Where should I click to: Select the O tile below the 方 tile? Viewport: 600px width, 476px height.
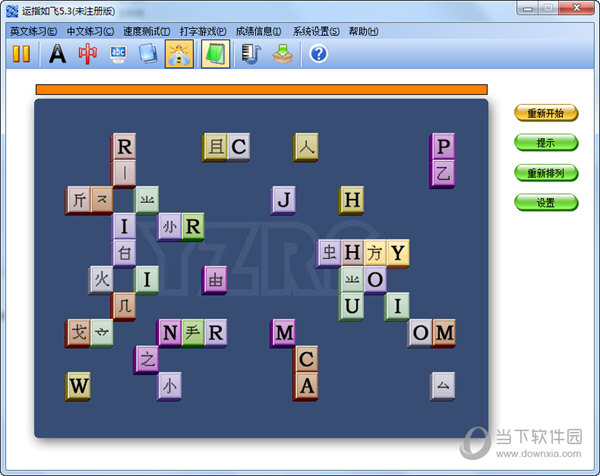click(x=375, y=280)
